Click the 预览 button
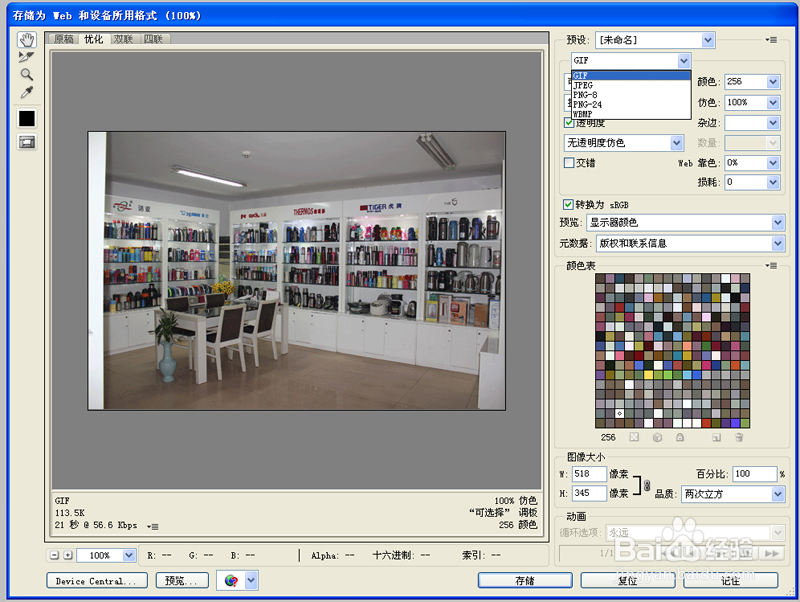The width and height of the screenshot is (800, 602). click(182, 581)
